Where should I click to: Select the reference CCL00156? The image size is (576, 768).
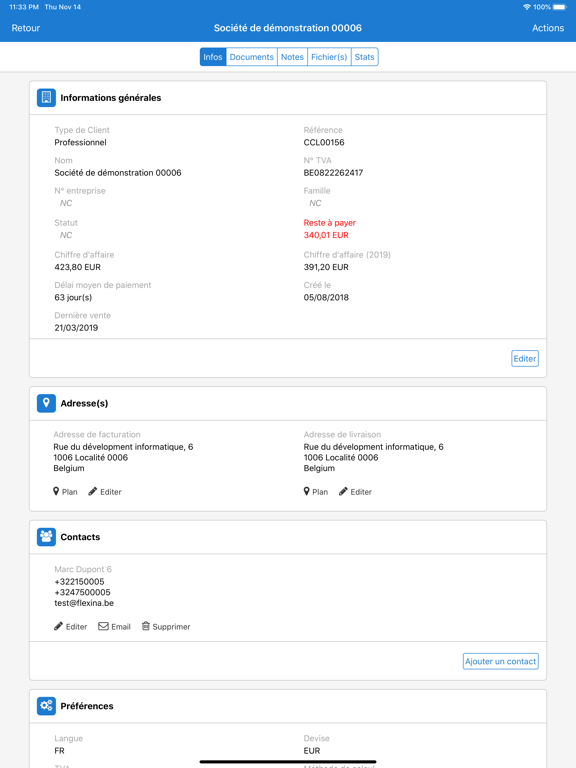pyautogui.click(x=324, y=143)
